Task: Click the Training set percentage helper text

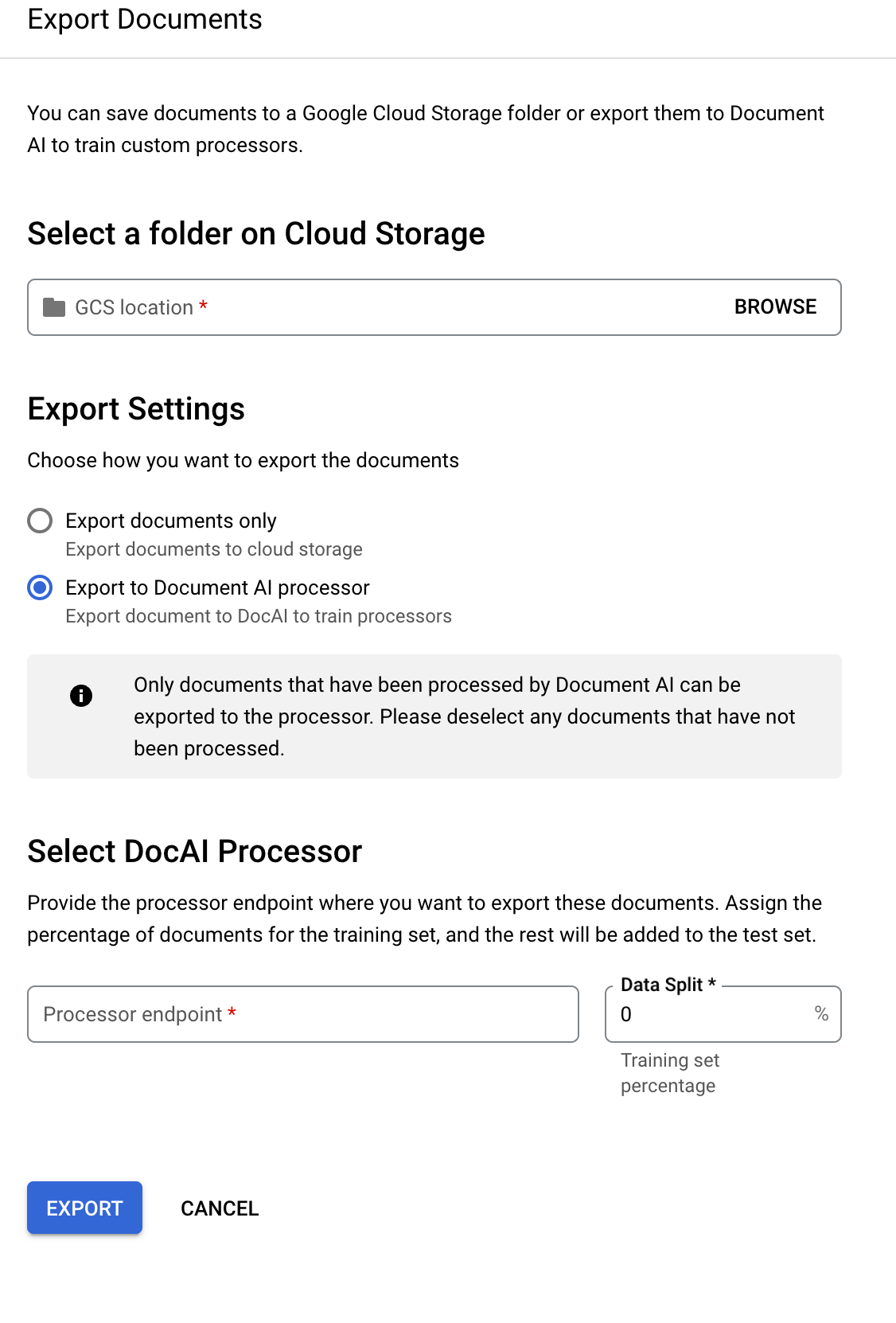Action: pyautogui.click(x=670, y=1073)
